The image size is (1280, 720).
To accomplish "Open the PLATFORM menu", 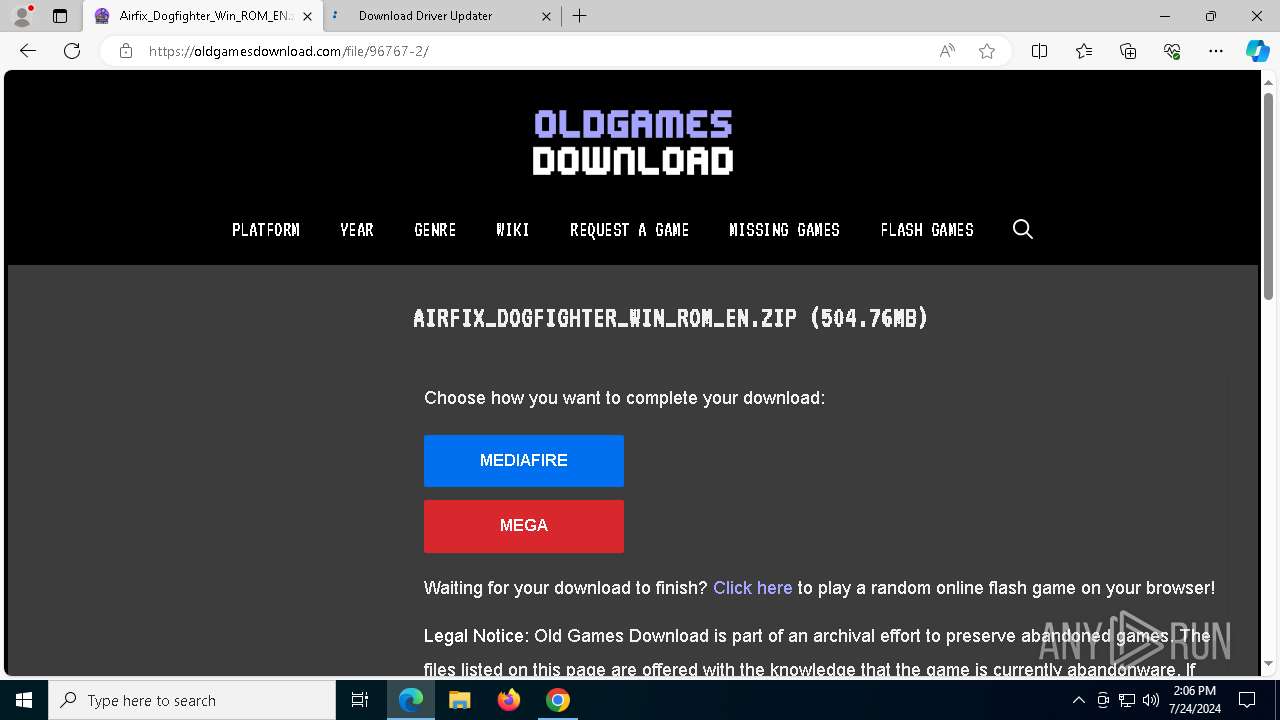I will coord(266,230).
